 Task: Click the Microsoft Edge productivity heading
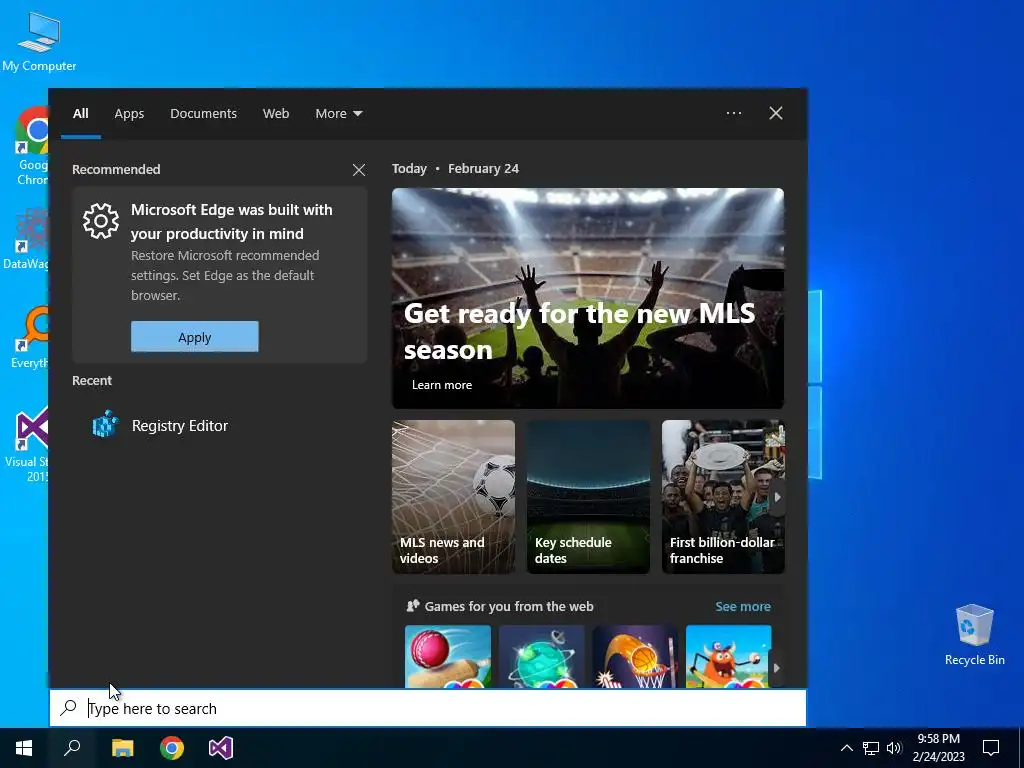[232, 221]
